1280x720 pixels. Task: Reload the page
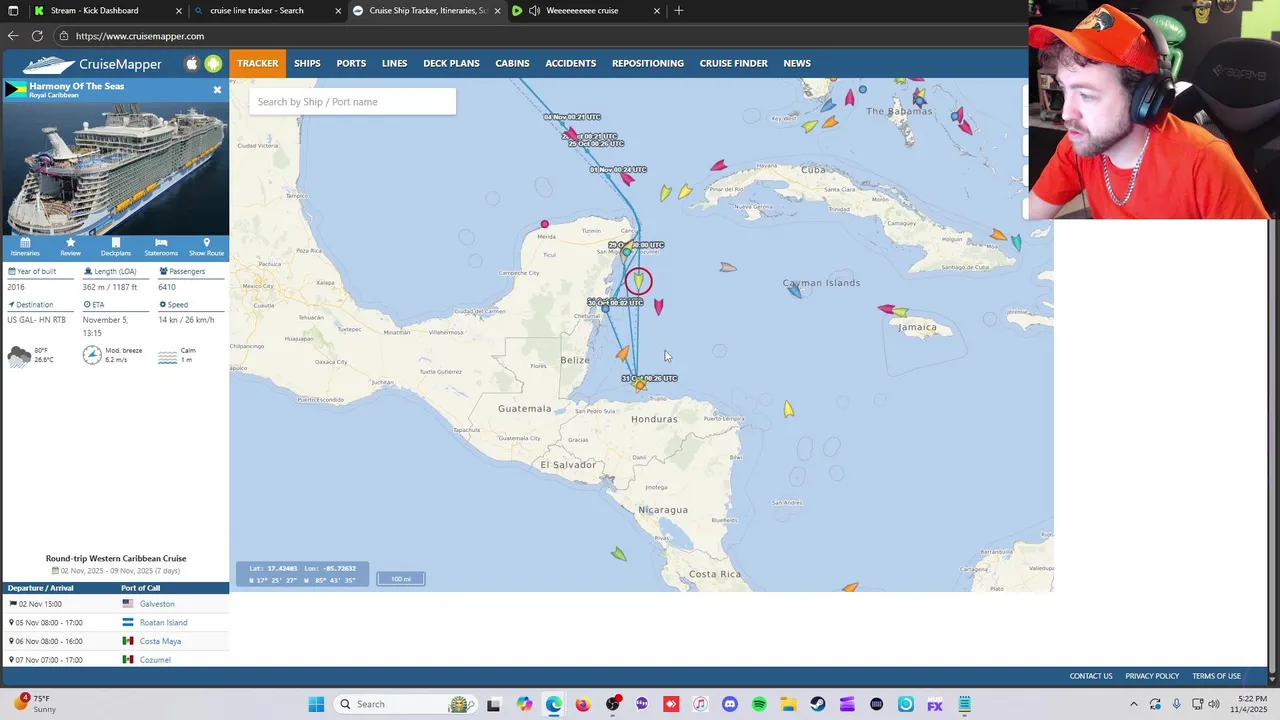[37, 36]
